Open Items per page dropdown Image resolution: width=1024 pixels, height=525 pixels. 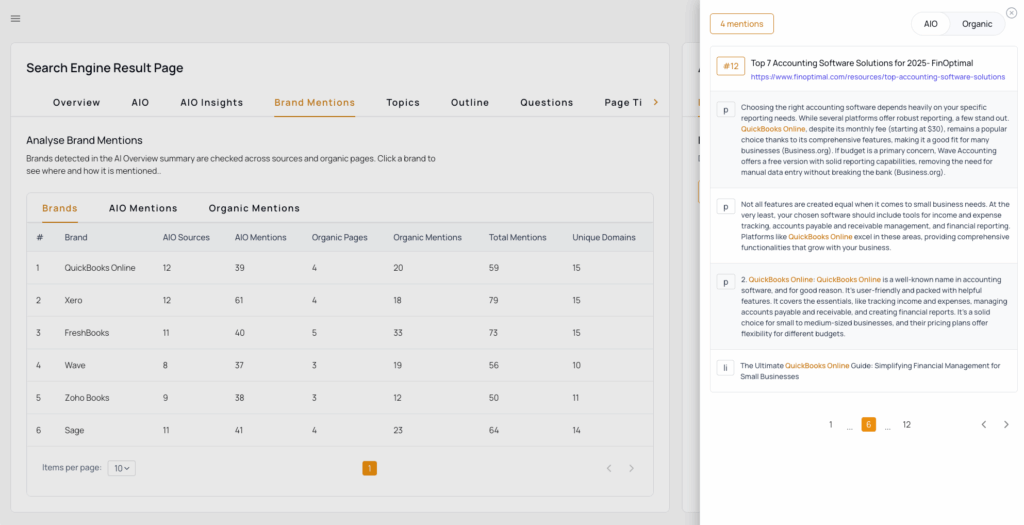click(x=121, y=468)
